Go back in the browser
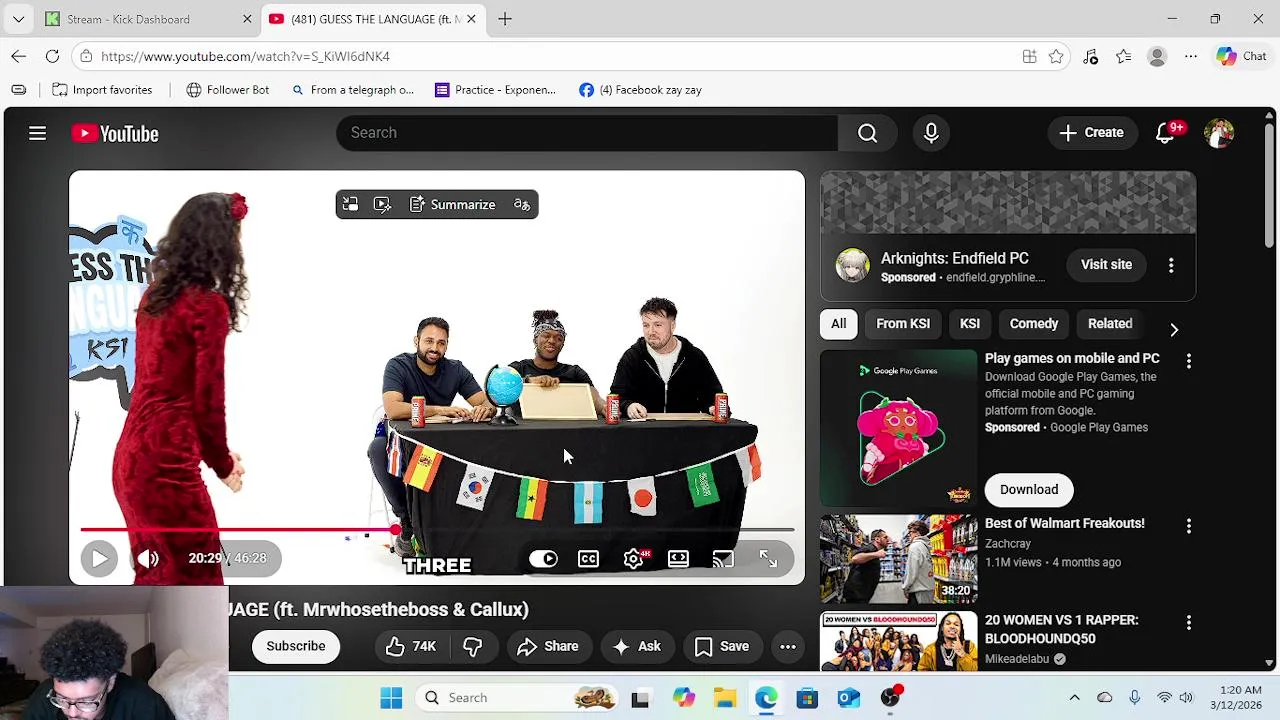The image size is (1280, 720). click(19, 57)
